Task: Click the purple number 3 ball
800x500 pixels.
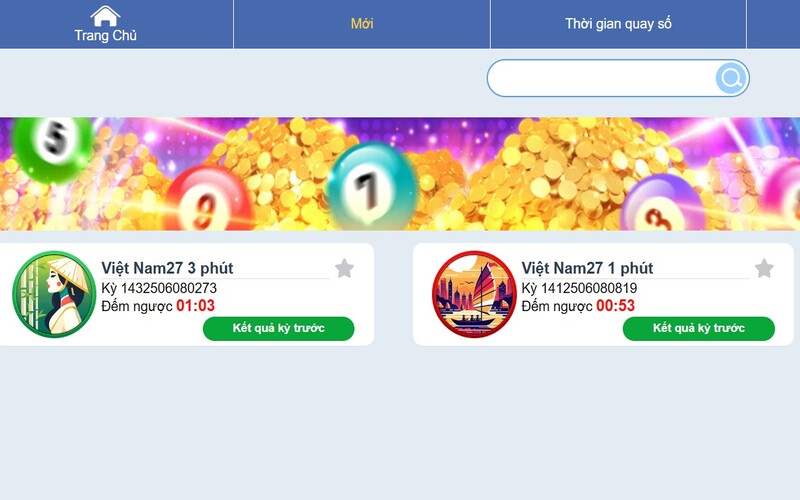Action: 663,204
